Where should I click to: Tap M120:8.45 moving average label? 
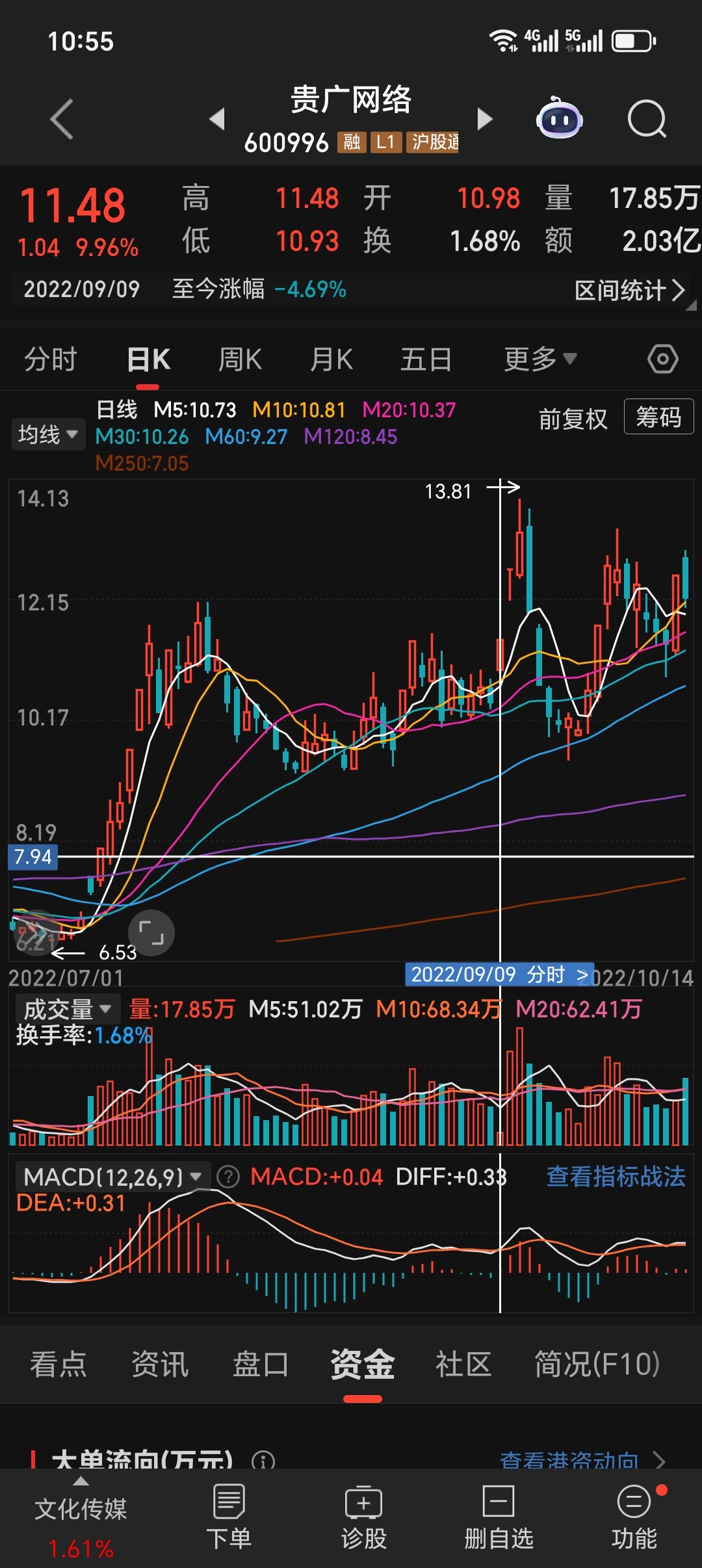point(350,437)
